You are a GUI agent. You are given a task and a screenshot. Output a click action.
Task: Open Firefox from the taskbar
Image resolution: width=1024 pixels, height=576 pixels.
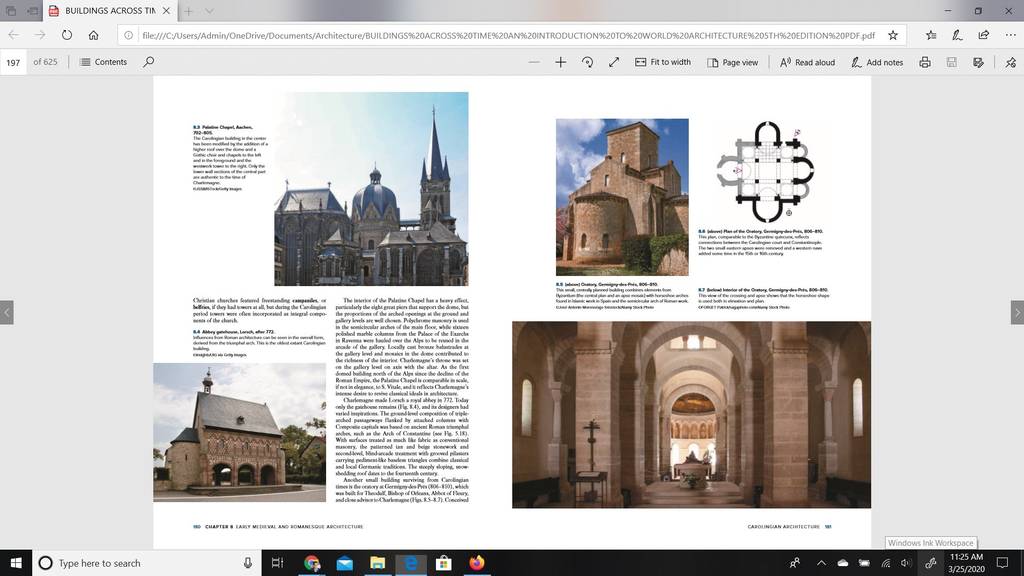(477, 563)
